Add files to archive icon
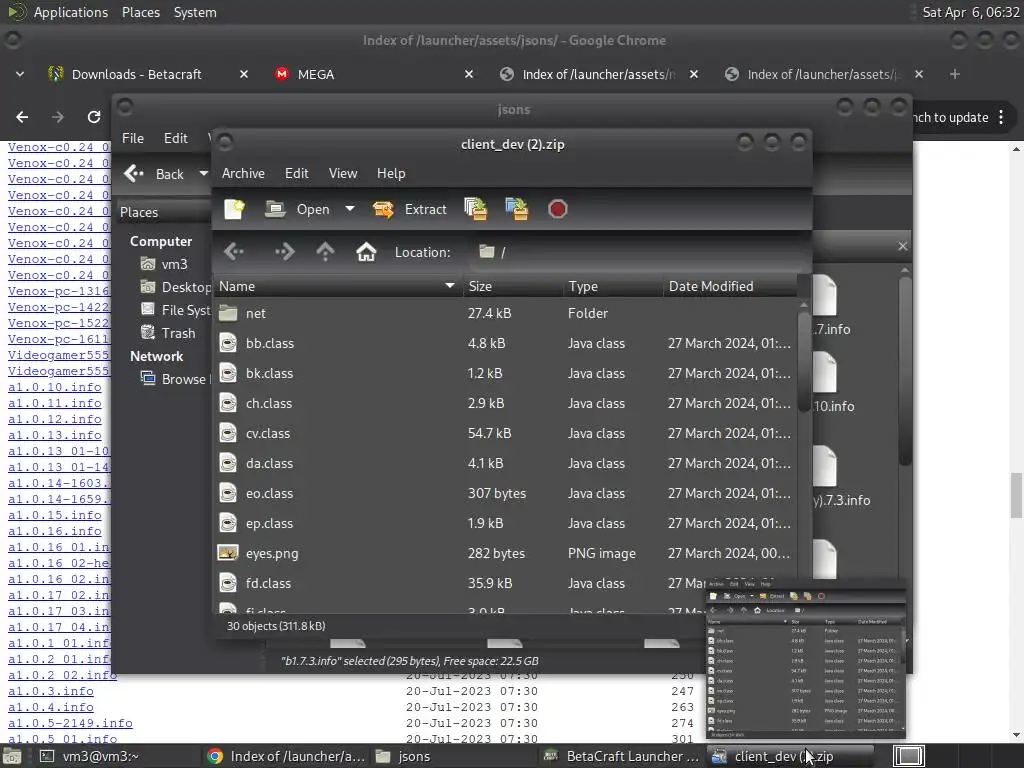Screen dimensions: 1024x768 coord(475,209)
